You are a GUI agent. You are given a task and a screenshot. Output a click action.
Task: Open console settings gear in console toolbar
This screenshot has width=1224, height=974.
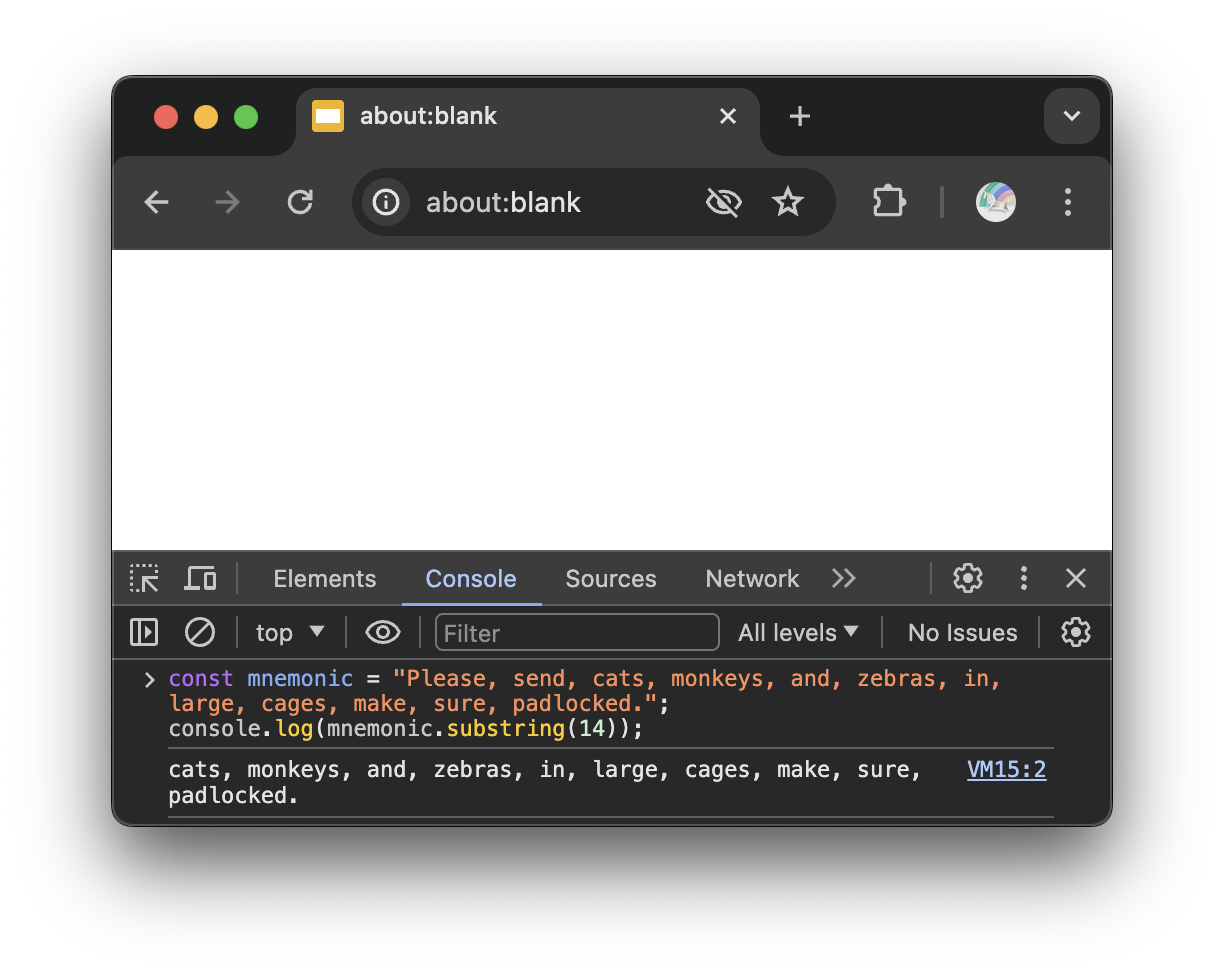coord(1075,632)
